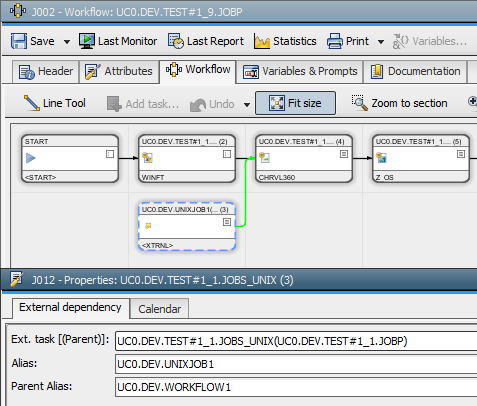Click the Alias field UC0.DEV.UNIXJOB1
Viewport: 477px width, 406px height.
[296, 364]
